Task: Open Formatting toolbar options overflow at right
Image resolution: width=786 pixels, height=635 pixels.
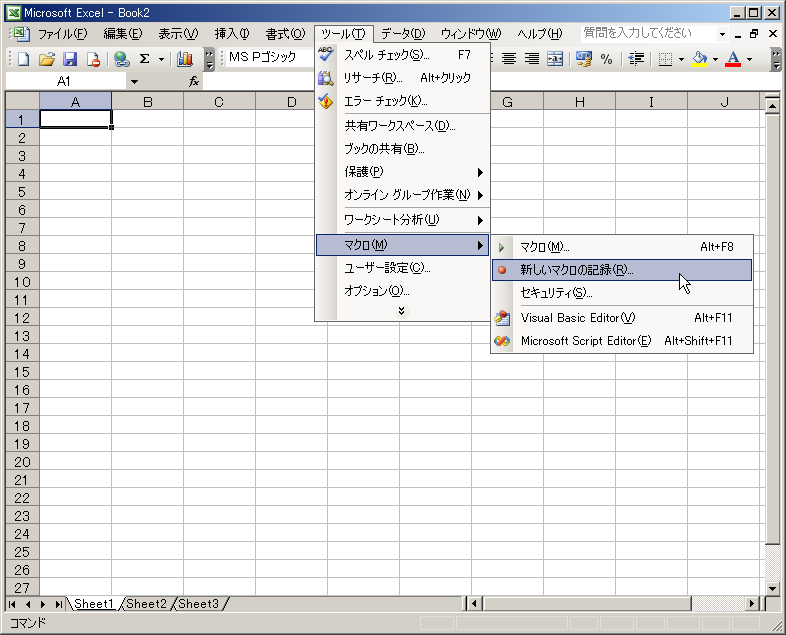Action: (776, 59)
